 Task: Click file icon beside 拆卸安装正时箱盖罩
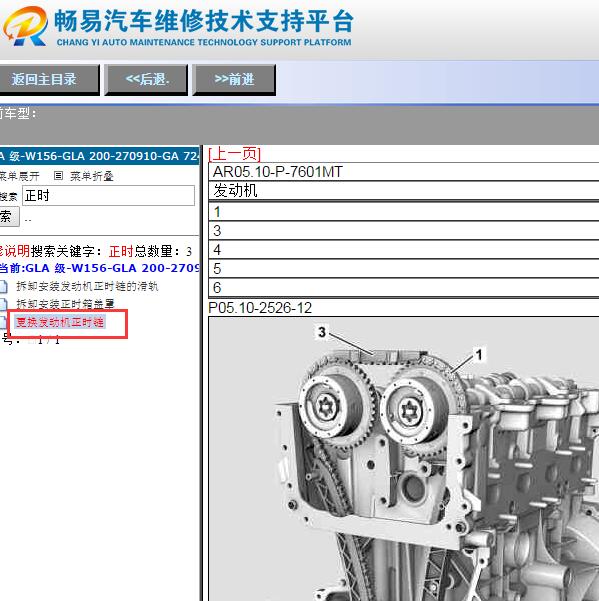point(3,304)
